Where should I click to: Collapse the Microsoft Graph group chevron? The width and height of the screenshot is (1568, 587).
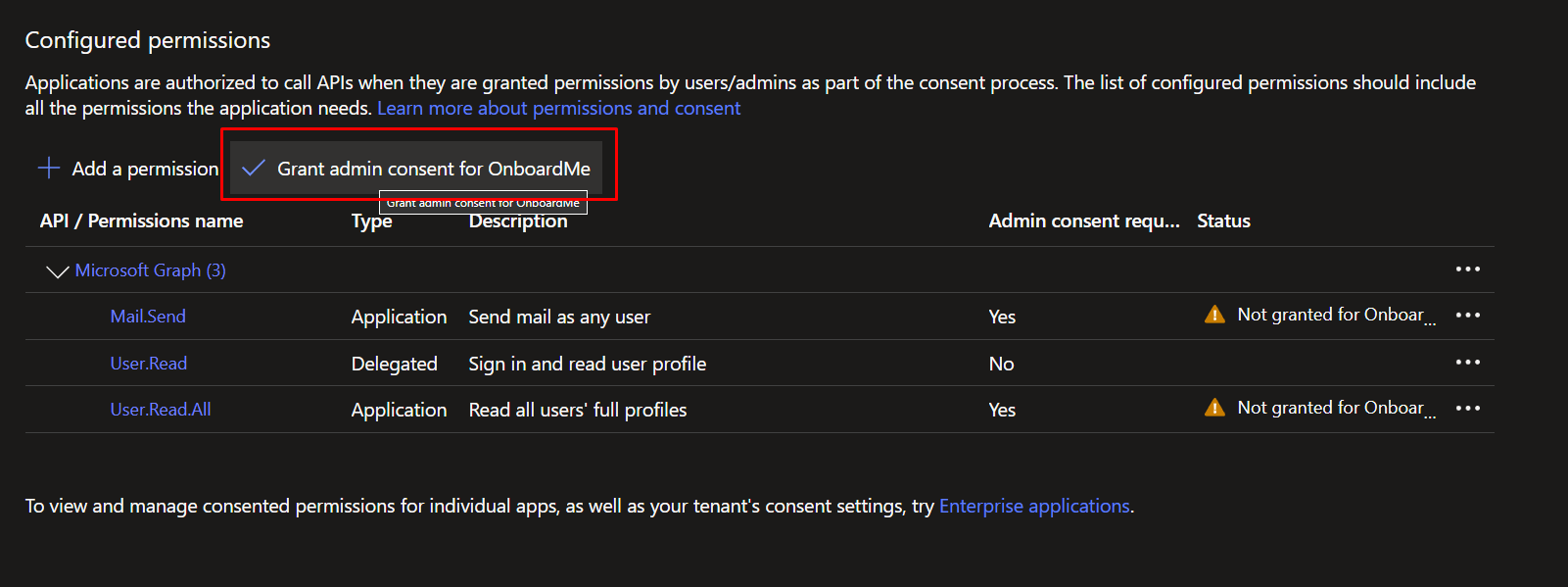[57, 271]
